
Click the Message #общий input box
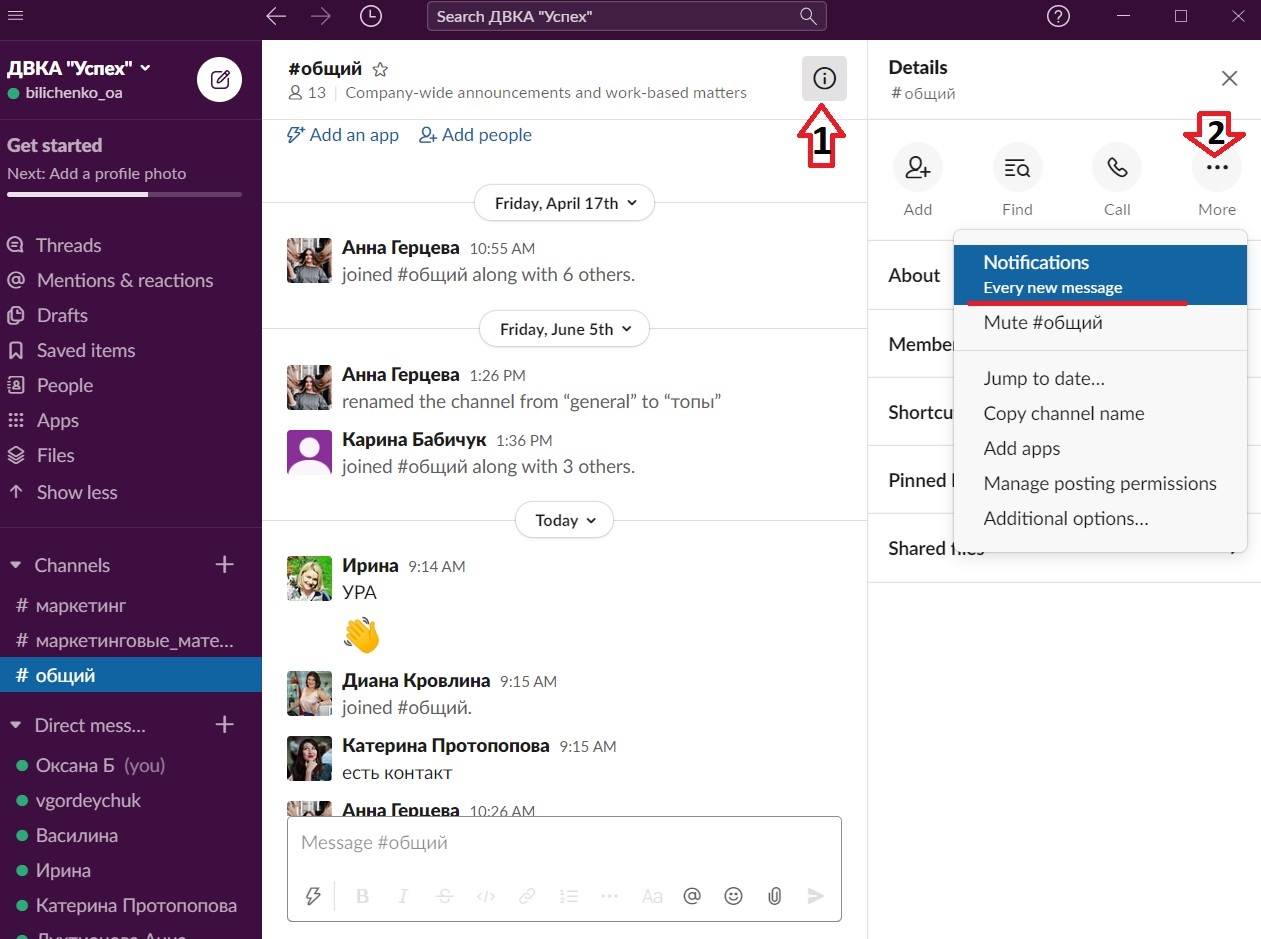[564, 843]
